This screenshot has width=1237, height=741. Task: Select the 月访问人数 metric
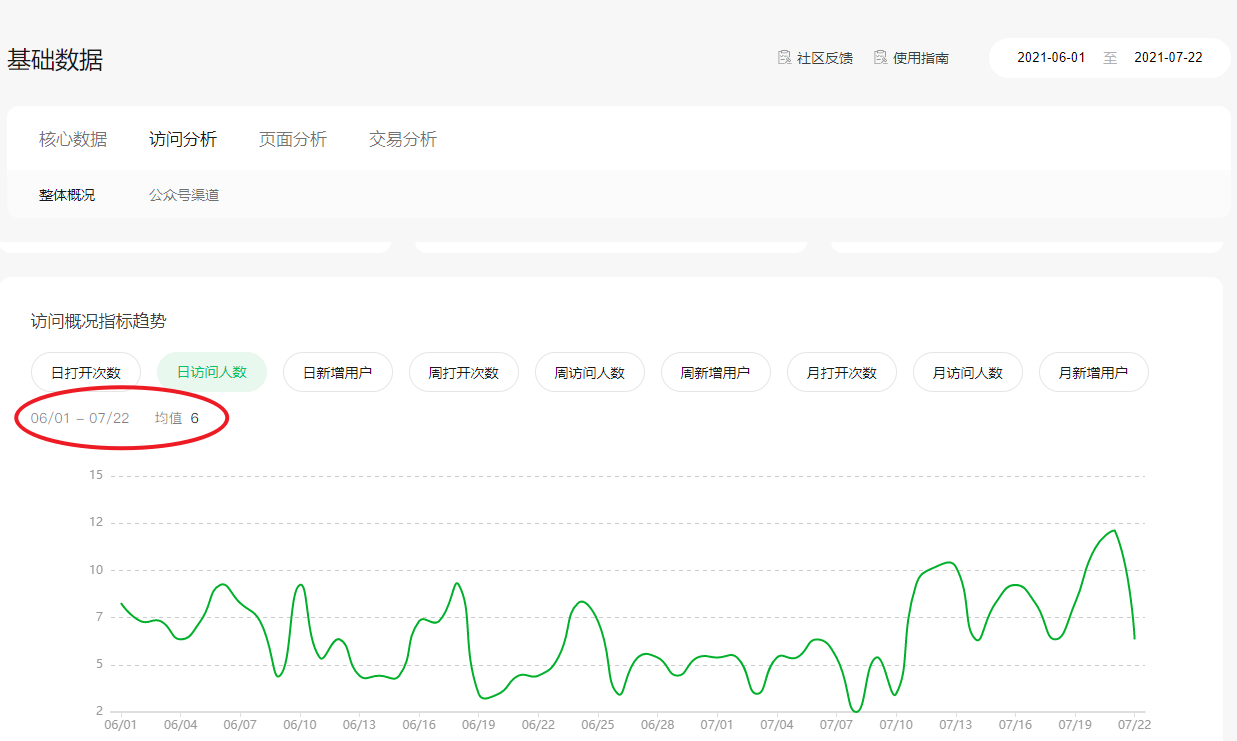(x=968, y=372)
